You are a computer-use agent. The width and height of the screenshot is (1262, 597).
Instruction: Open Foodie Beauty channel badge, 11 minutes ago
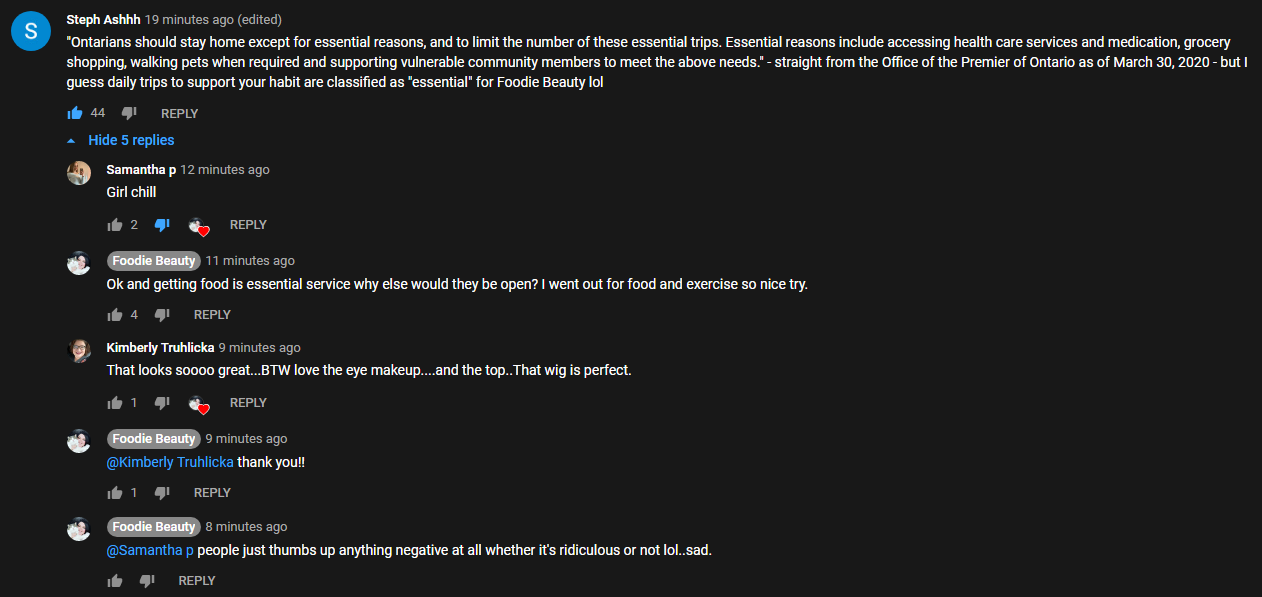pos(153,261)
